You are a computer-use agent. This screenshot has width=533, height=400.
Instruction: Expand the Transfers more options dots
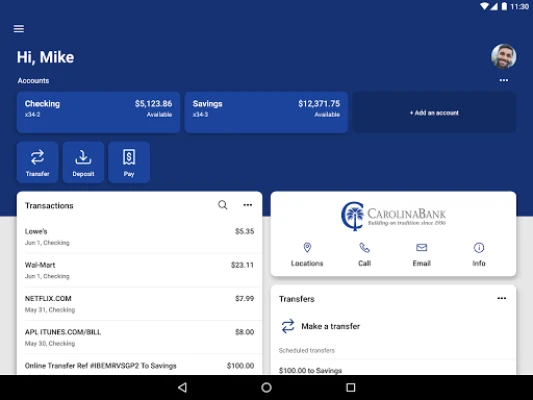502,298
